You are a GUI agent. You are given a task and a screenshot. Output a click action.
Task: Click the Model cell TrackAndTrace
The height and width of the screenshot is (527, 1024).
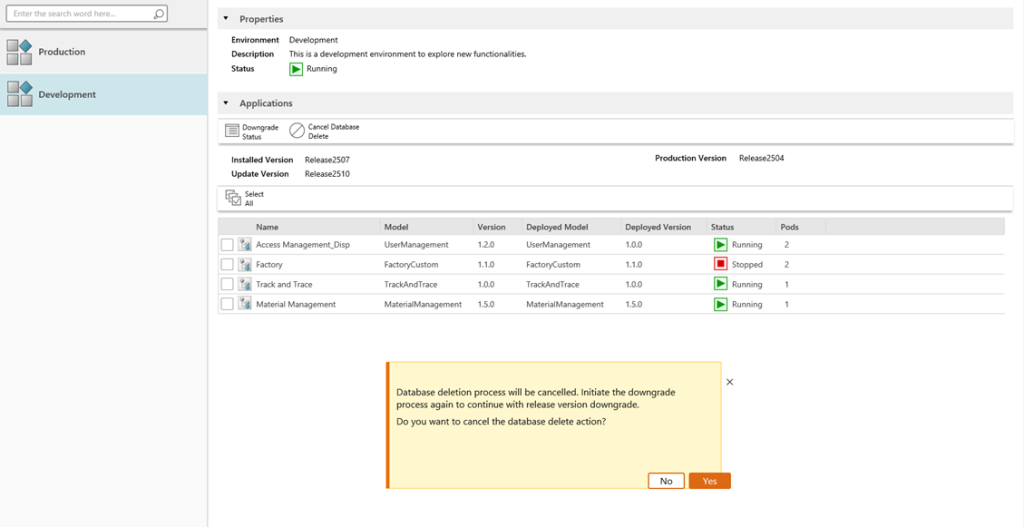click(411, 284)
